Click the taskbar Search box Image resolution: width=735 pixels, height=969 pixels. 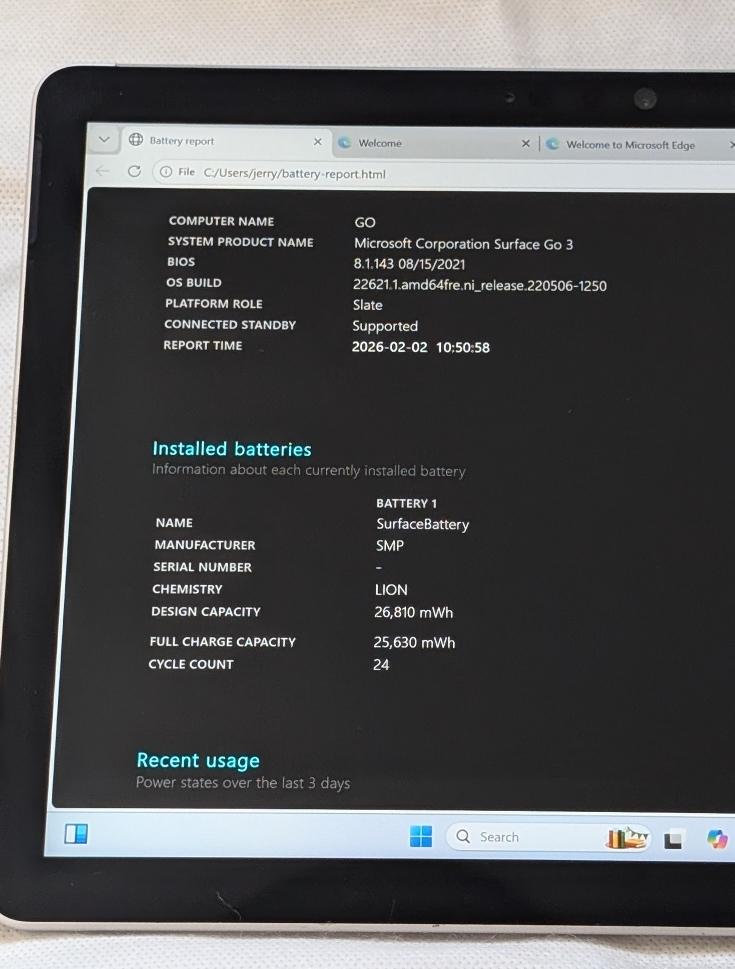[x=548, y=837]
